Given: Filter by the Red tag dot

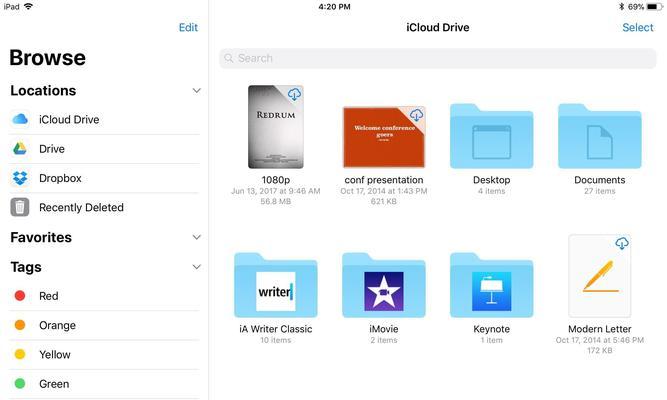Looking at the screenshot, I should click(x=20, y=296).
